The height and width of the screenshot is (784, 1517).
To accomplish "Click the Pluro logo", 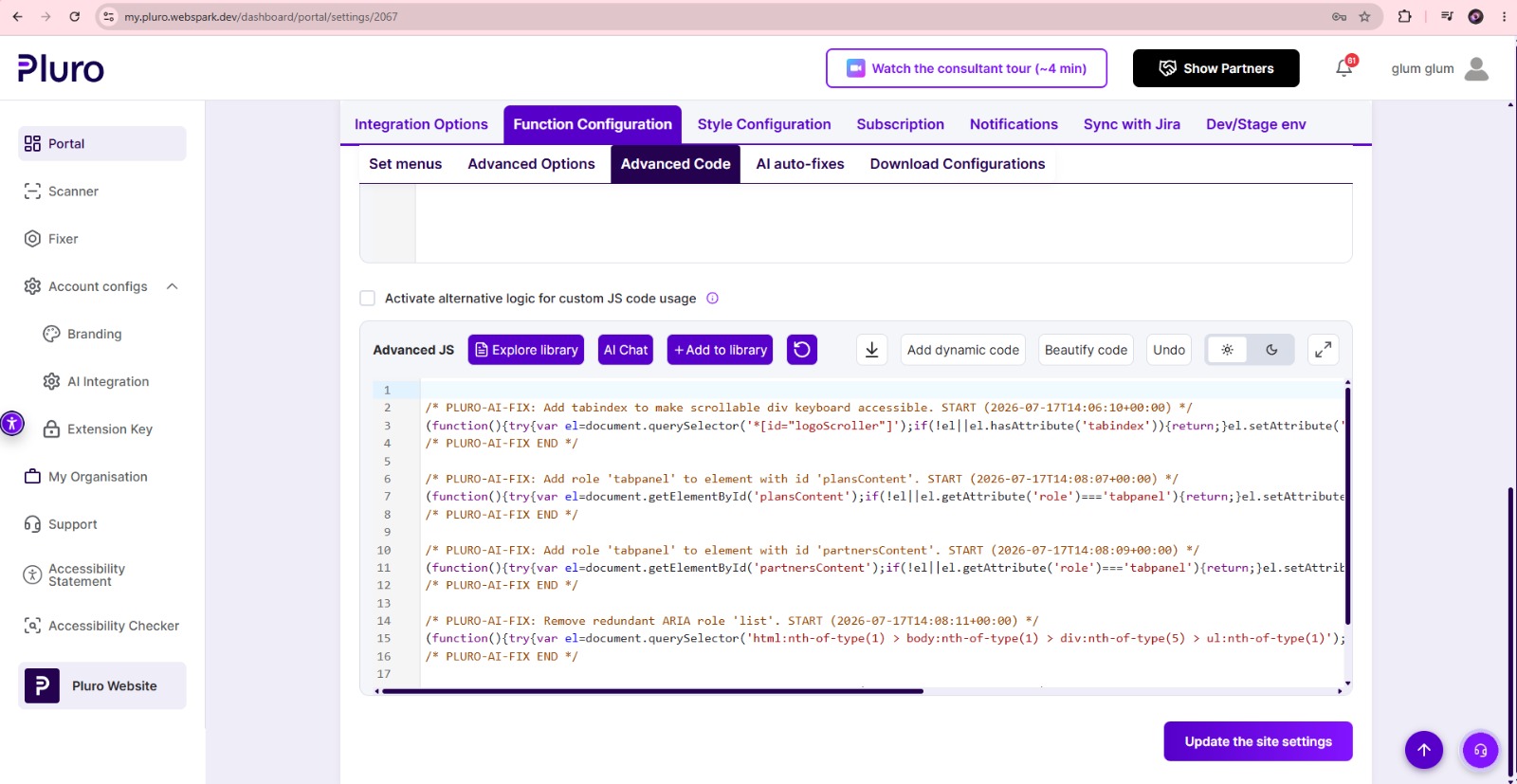I will click(61, 68).
